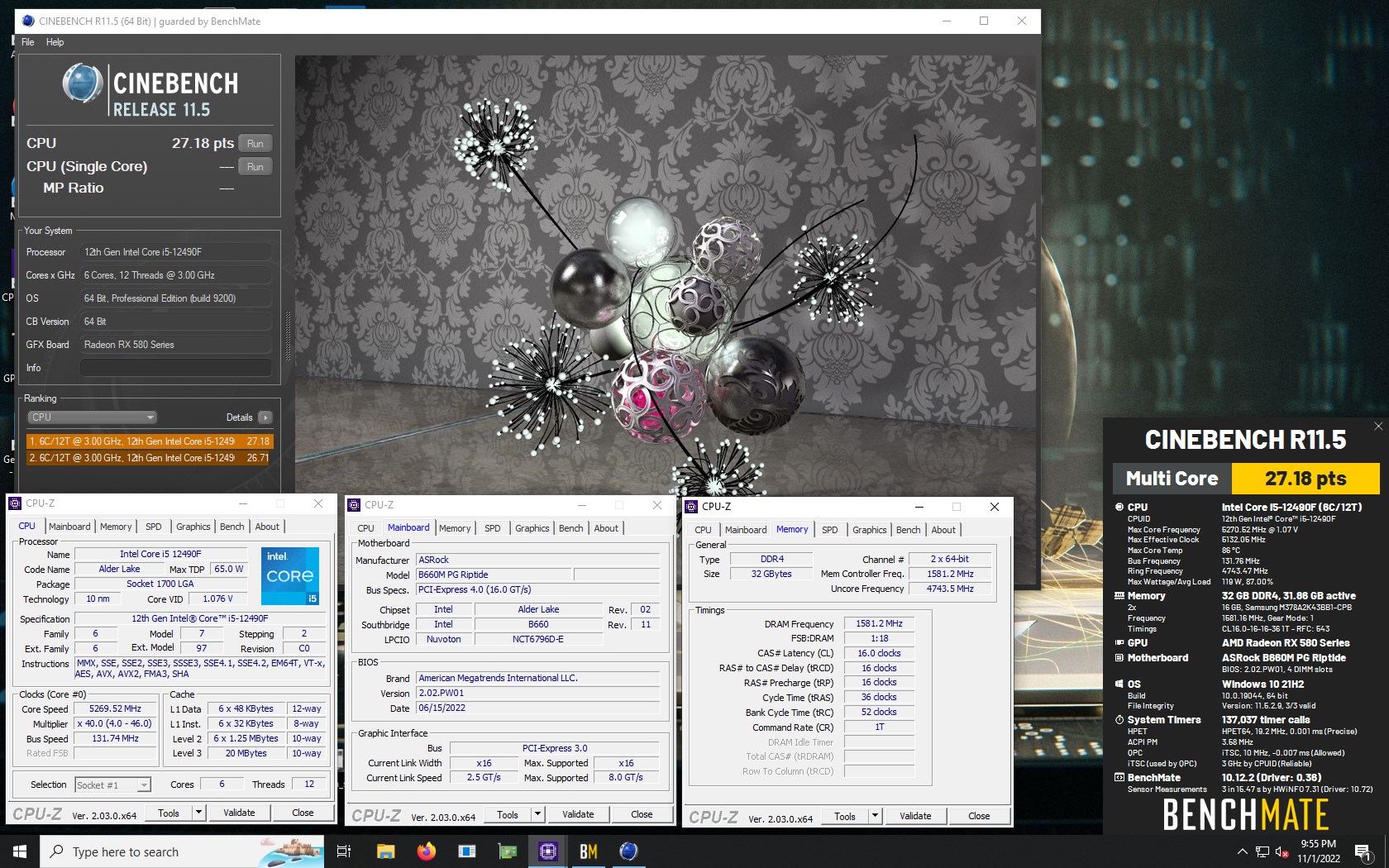Open Tools dropdown arrow in Memory window
This screenshot has height=868, width=1389.
click(x=875, y=816)
